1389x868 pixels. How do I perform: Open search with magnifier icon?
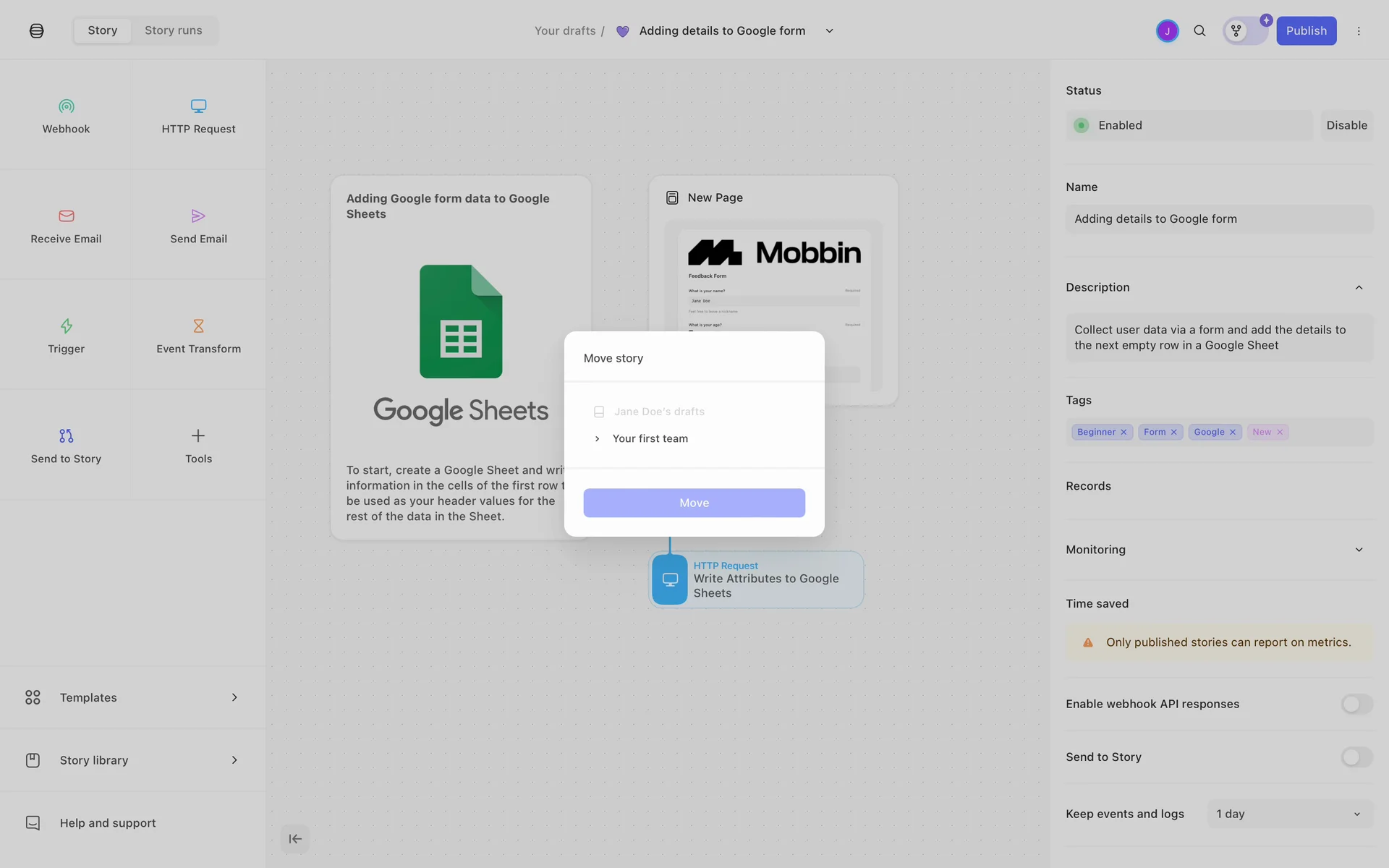tap(1199, 31)
